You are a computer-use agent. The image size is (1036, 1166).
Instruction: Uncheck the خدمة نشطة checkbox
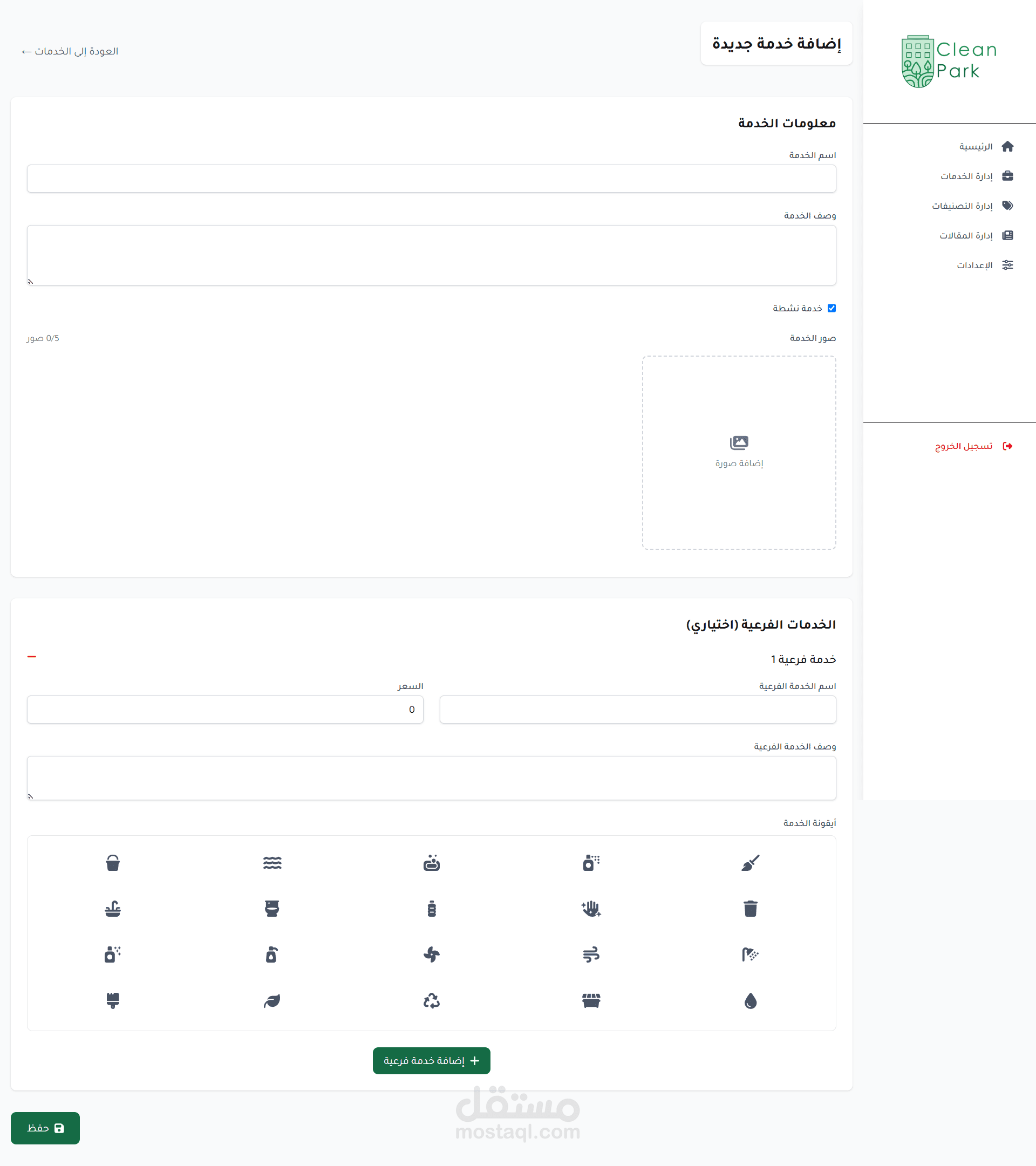tap(831, 308)
